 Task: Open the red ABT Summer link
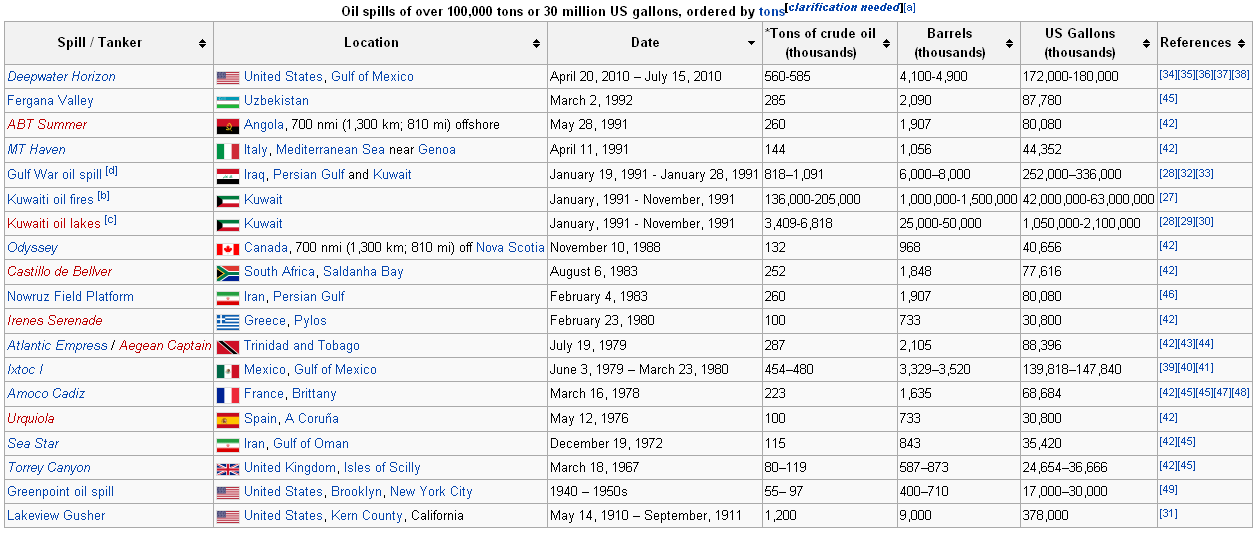pos(47,125)
